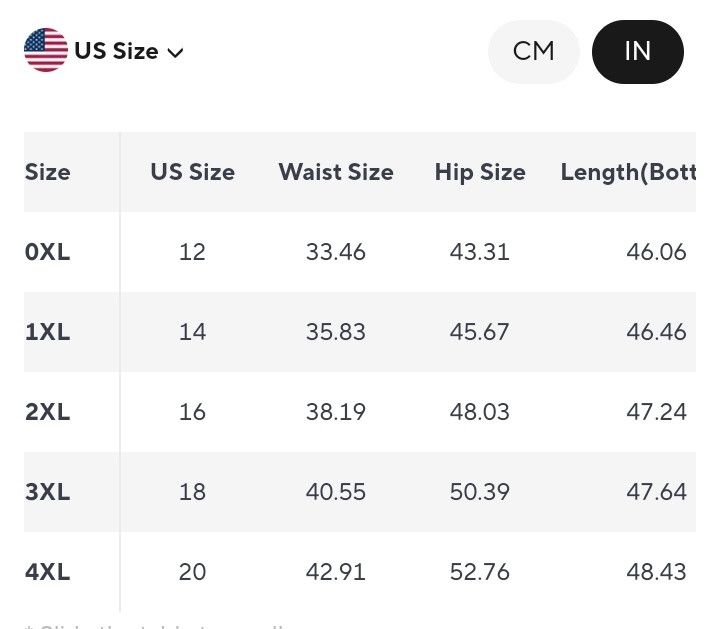Screen dimensions: 720x629
Task: Select the 3XL size row label
Action: (48, 492)
